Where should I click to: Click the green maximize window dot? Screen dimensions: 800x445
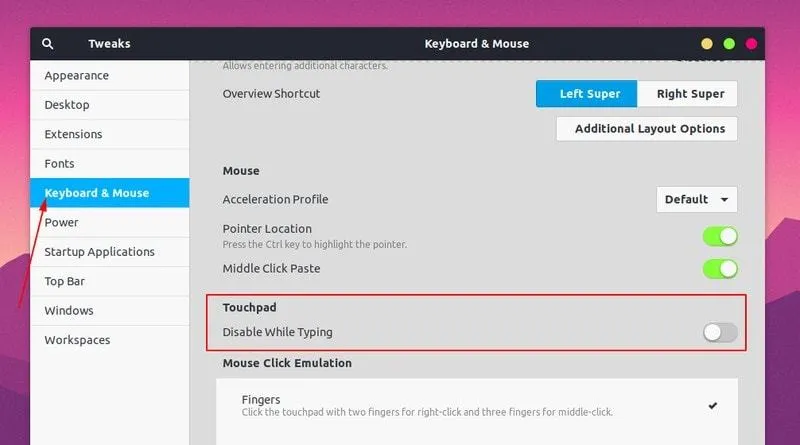(729, 44)
